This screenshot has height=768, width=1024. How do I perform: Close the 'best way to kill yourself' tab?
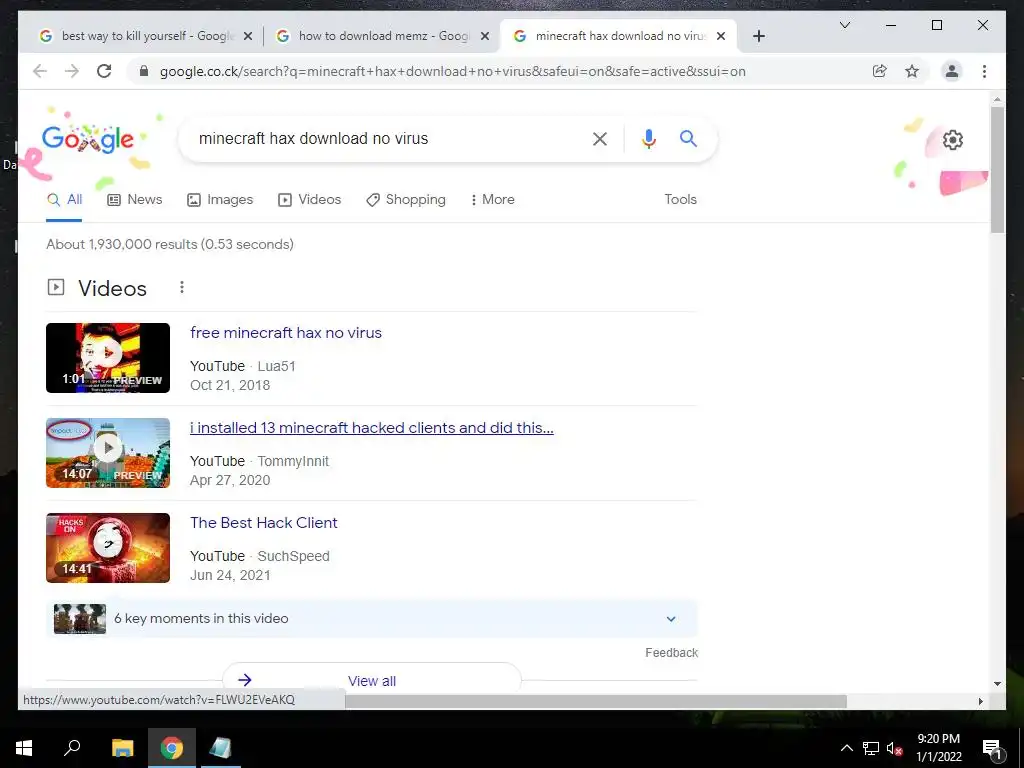248,36
